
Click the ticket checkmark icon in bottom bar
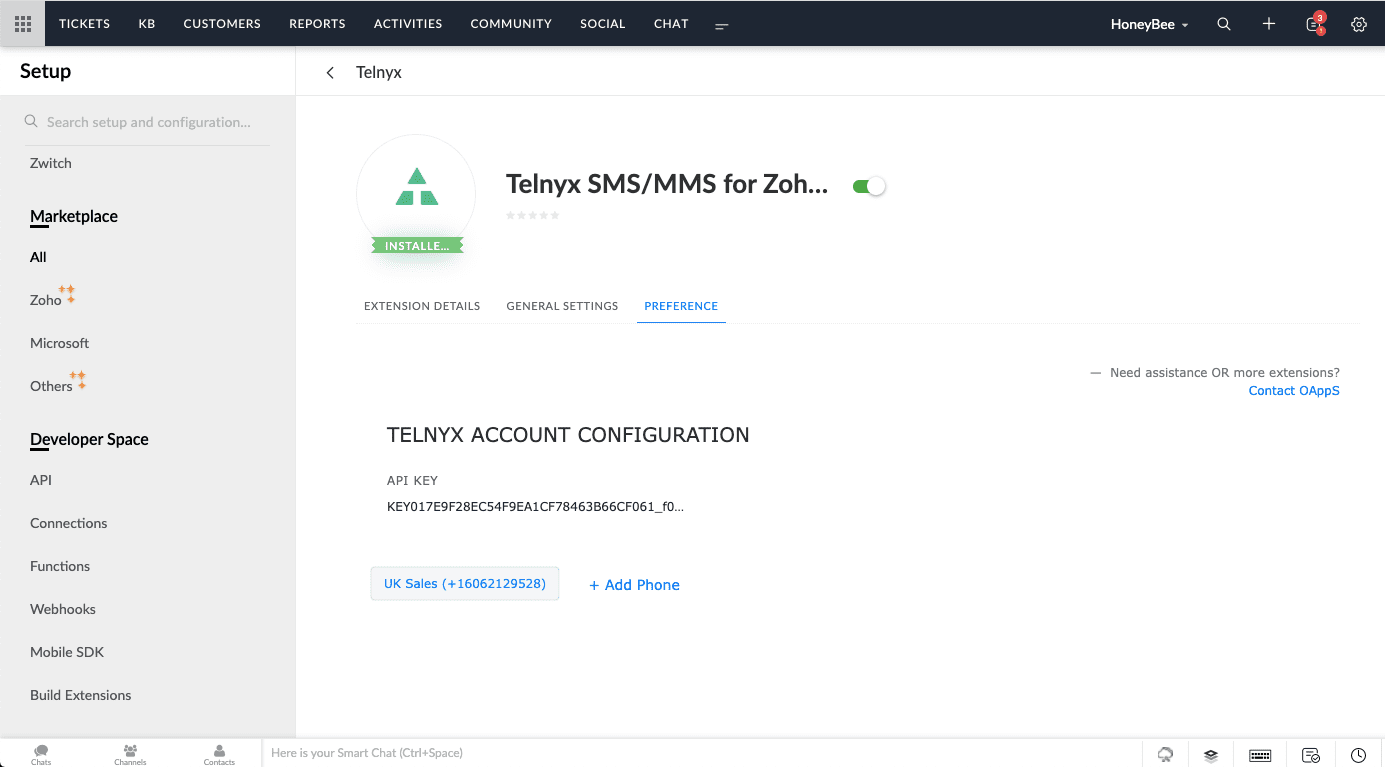1311,755
